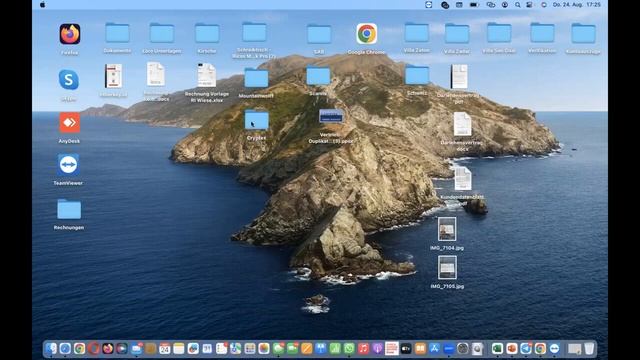Viewport: 640px width, 360px height.
Task: Open Spotlight search in the menu bar
Action: [x=518, y=5]
